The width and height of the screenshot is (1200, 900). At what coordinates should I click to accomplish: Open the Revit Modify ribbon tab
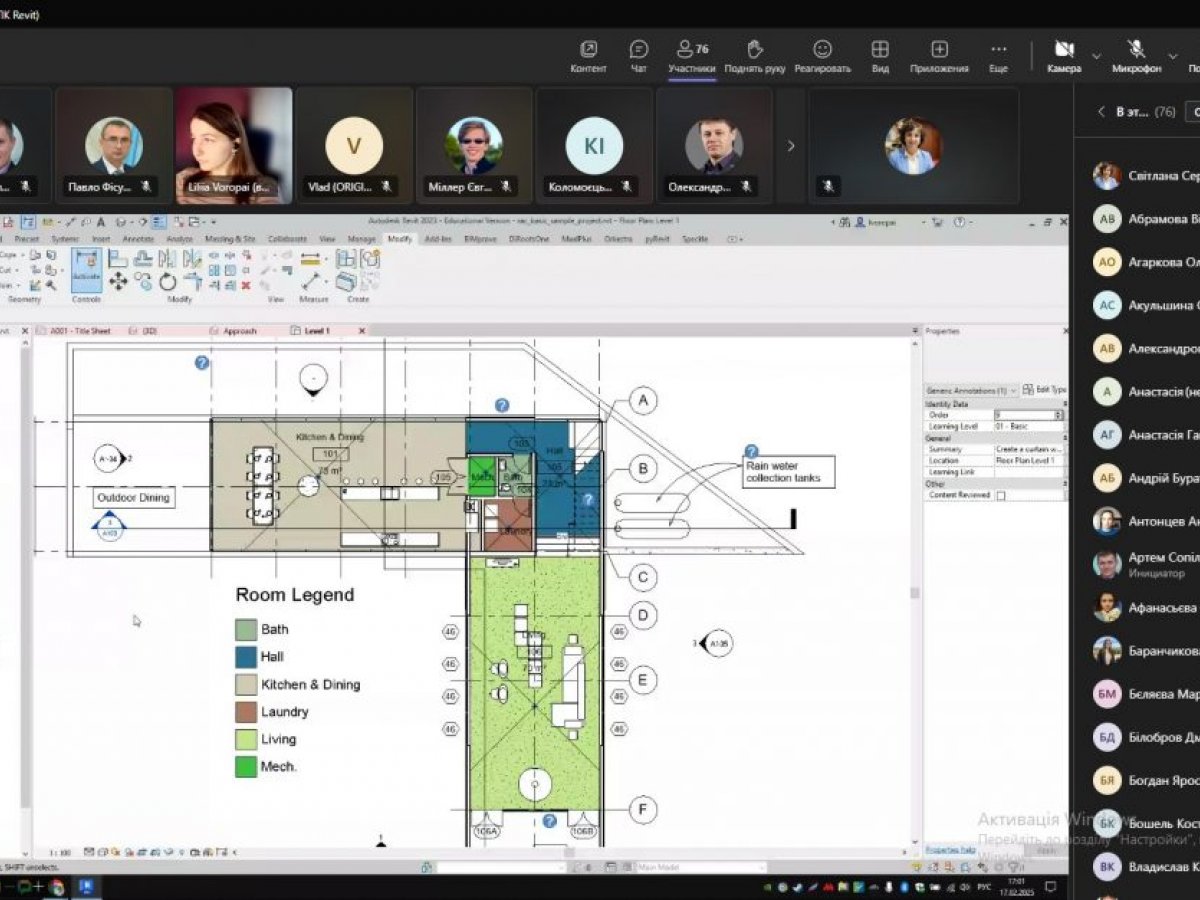pyautogui.click(x=399, y=239)
